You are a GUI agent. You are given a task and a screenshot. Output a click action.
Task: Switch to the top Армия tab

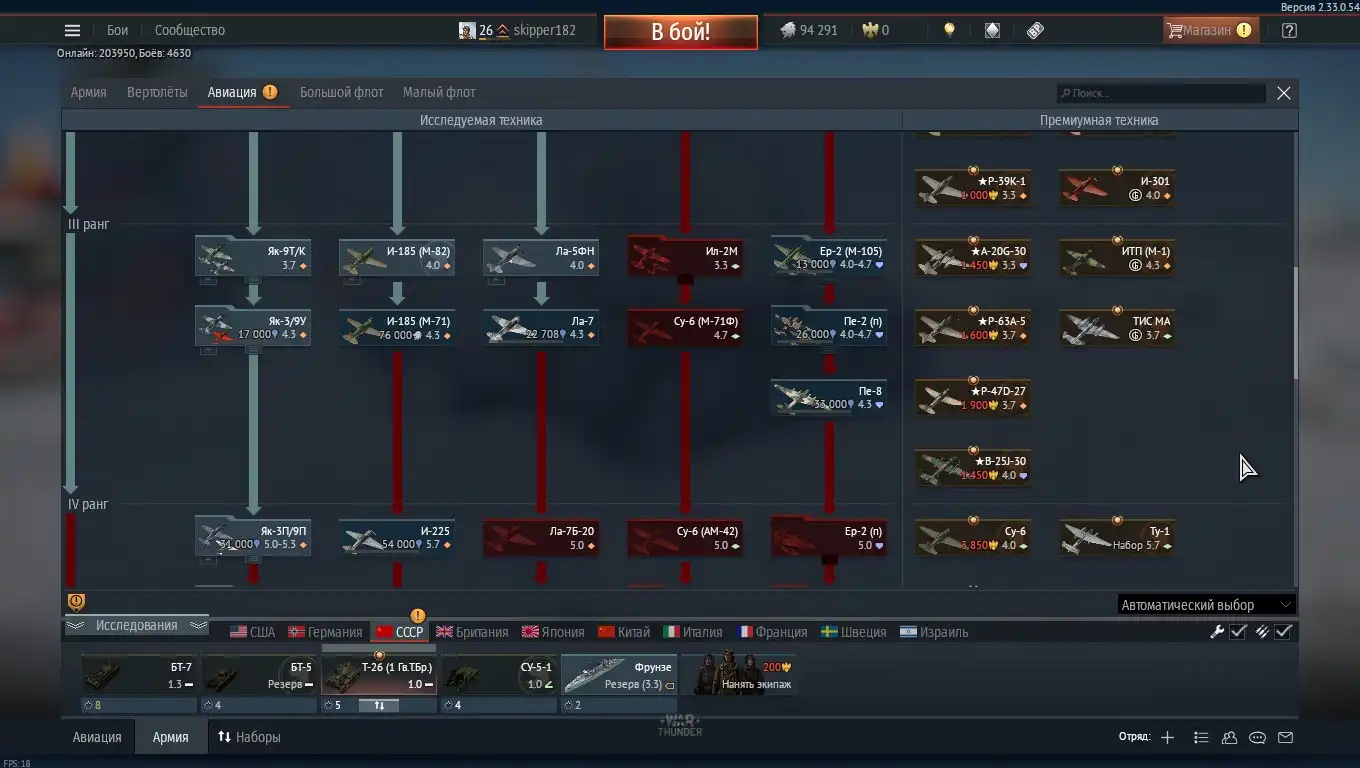pos(89,92)
